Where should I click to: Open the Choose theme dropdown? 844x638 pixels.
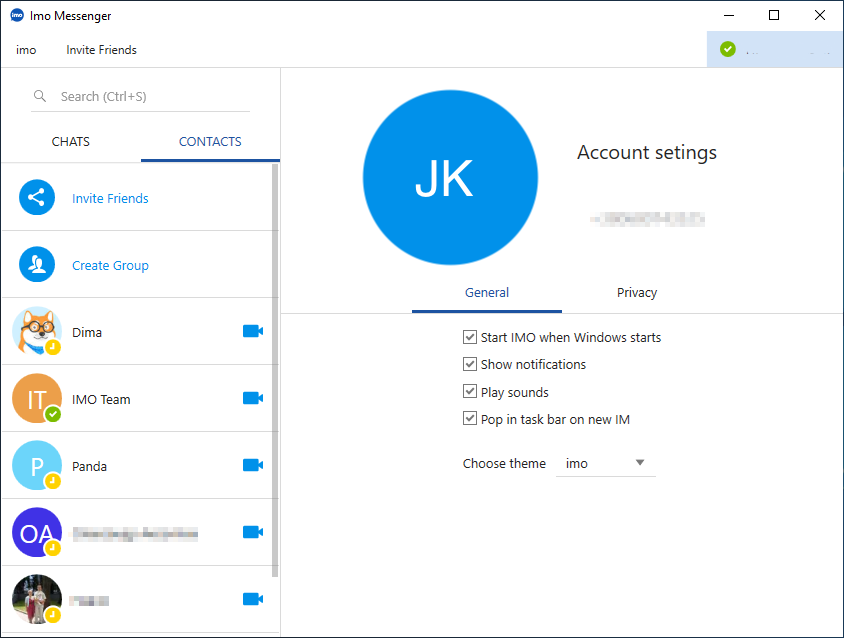(x=606, y=464)
